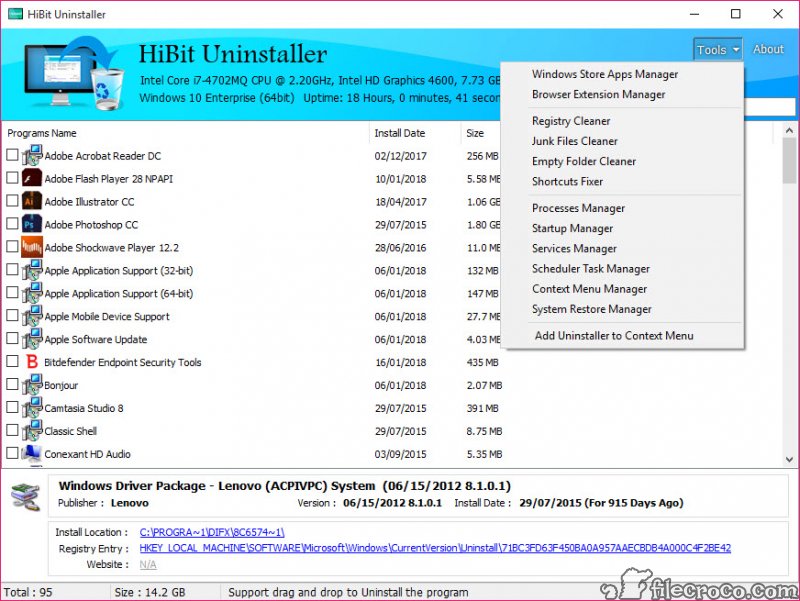The width and height of the screenshot is (800, 601).
Task: Check the Apple Software Update checkbox
Action: click(x=12, y=338)
